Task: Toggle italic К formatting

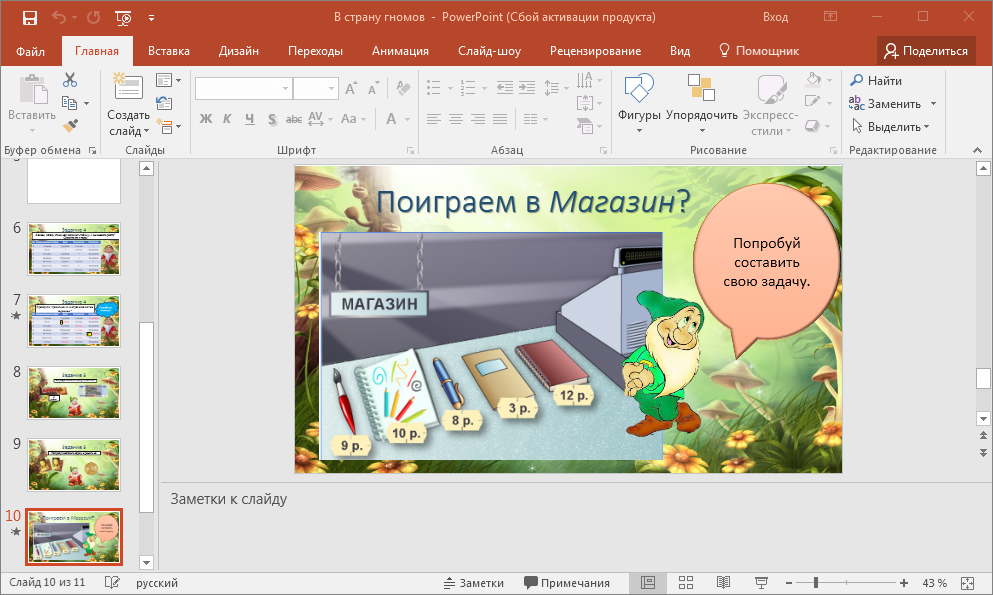Action: click(227, 119)
